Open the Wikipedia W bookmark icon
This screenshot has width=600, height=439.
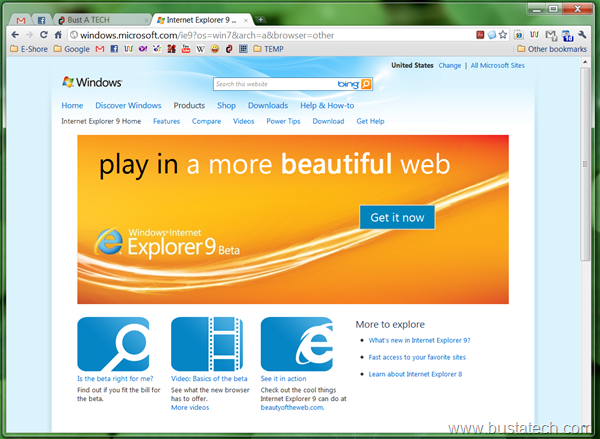point(200,49)
